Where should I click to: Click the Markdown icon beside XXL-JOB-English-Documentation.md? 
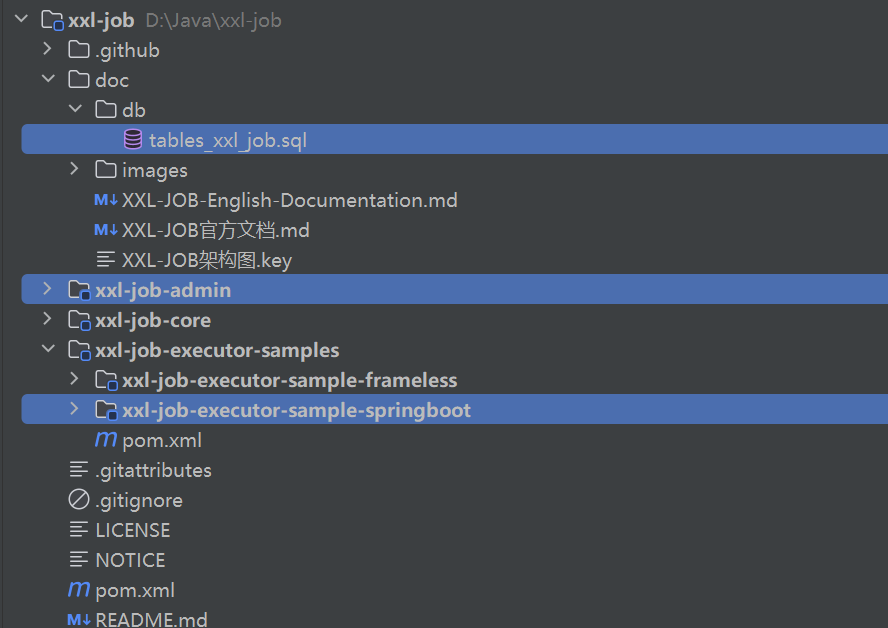(104, 199)
